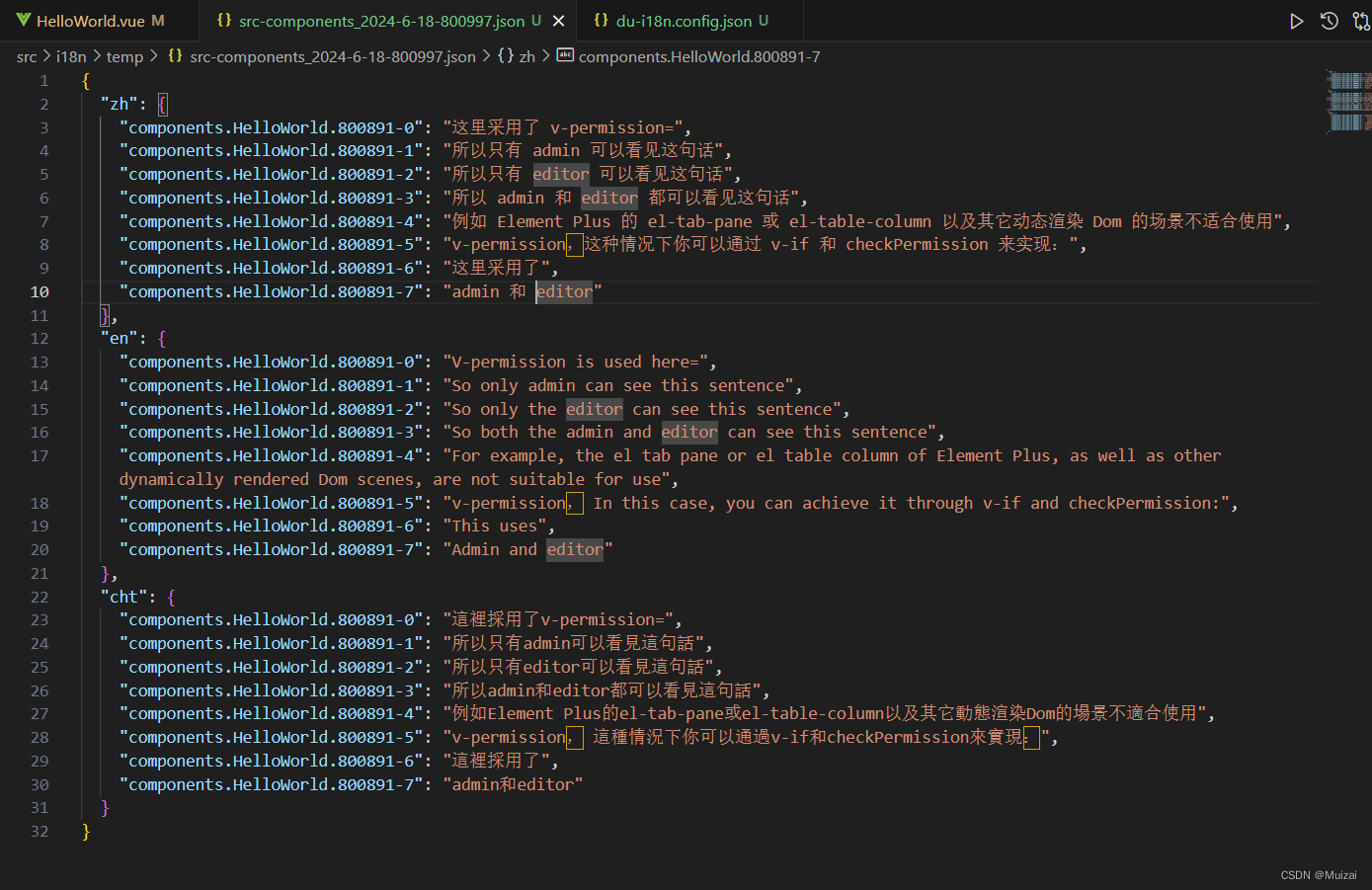Viewport: 1372px width, 890px height.
Task: Select line number 32 in the gutter
Action: 40,832
